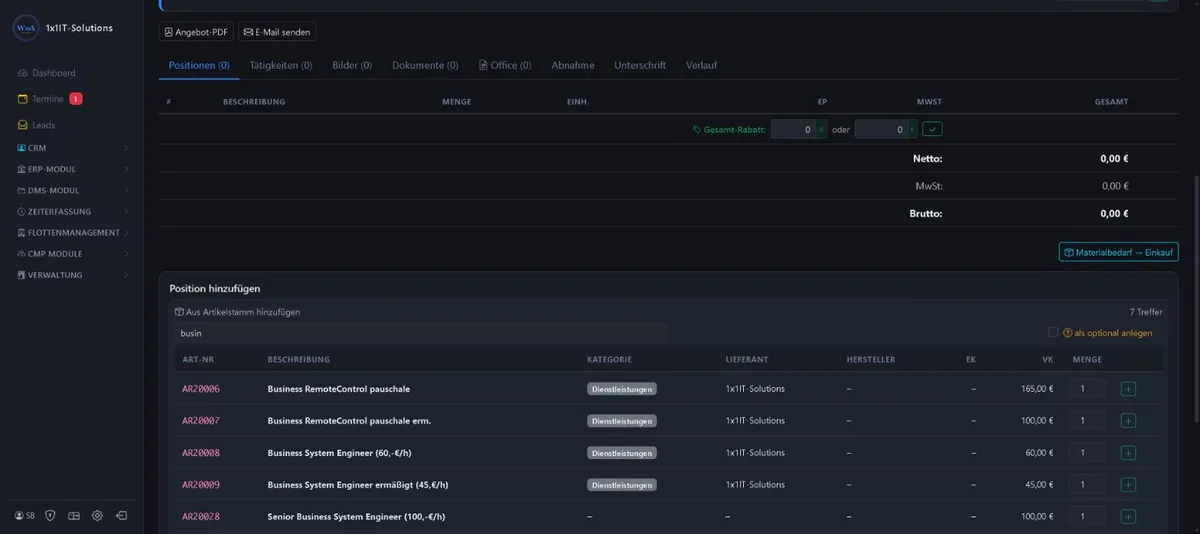1200x534 pixels.
Task: Click the red Termine notification badge
Action: 76,99
